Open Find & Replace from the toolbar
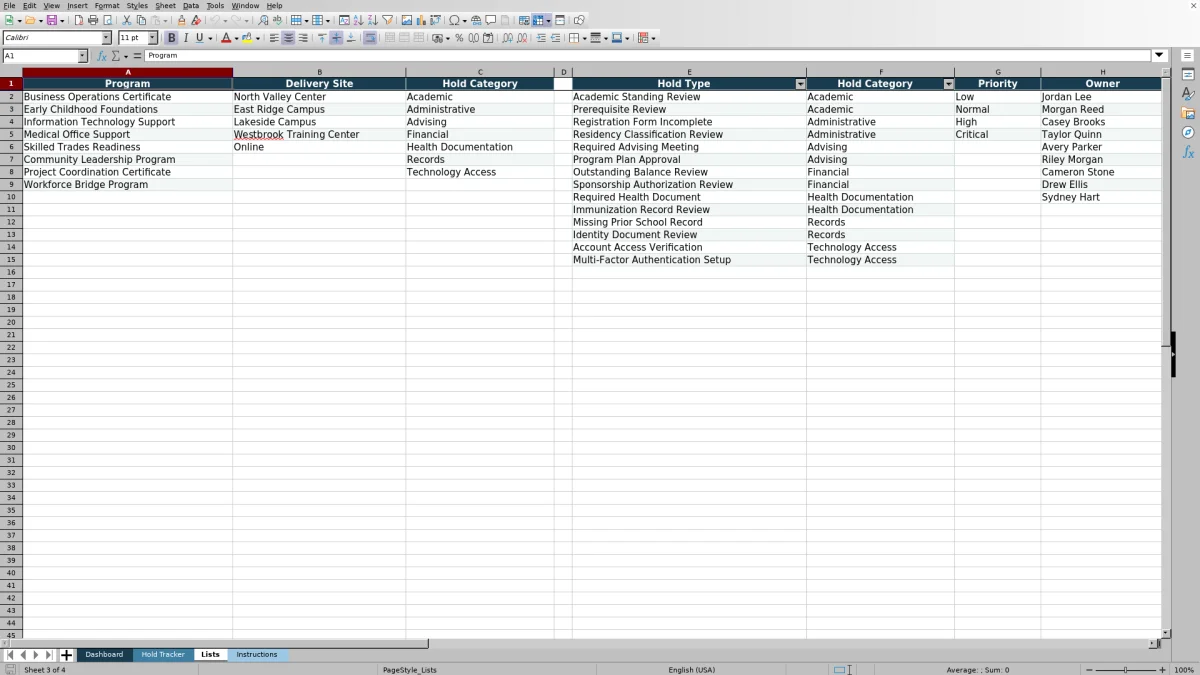Screen dimensions: 1200x675 click(x=263, y=20)
